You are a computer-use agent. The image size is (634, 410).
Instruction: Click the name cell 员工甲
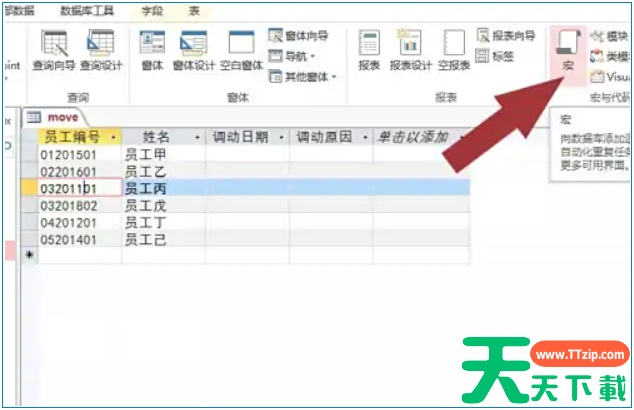click(x=164, y=154)
